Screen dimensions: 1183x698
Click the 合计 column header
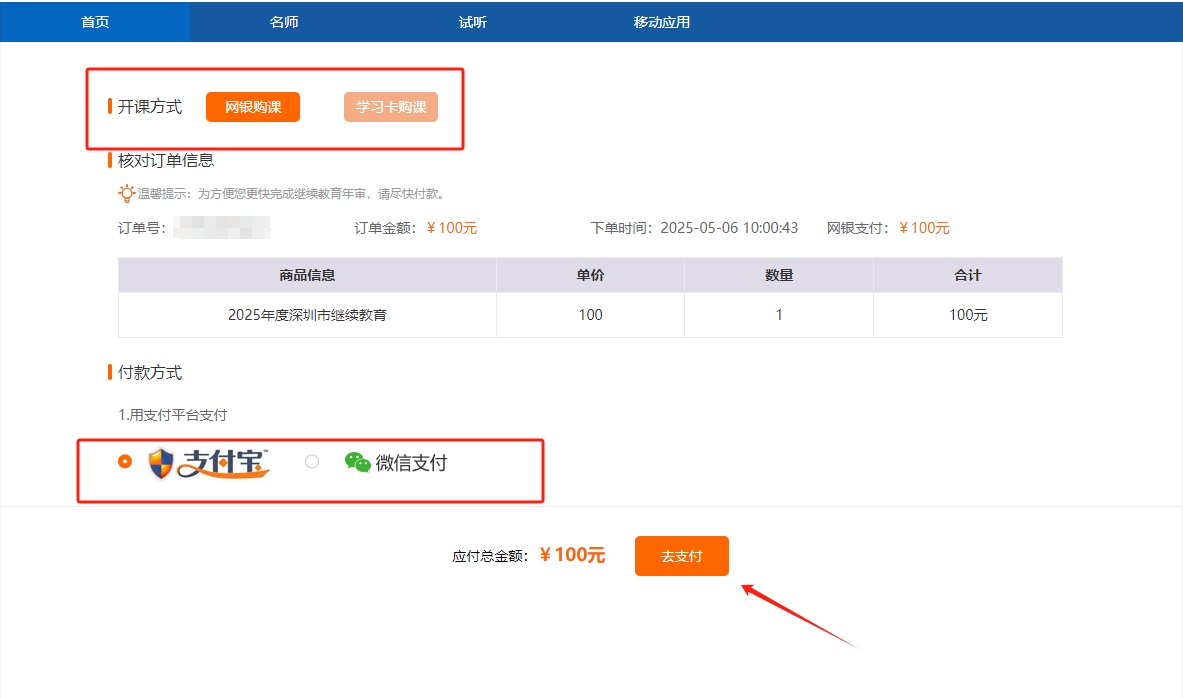[967, 275]
